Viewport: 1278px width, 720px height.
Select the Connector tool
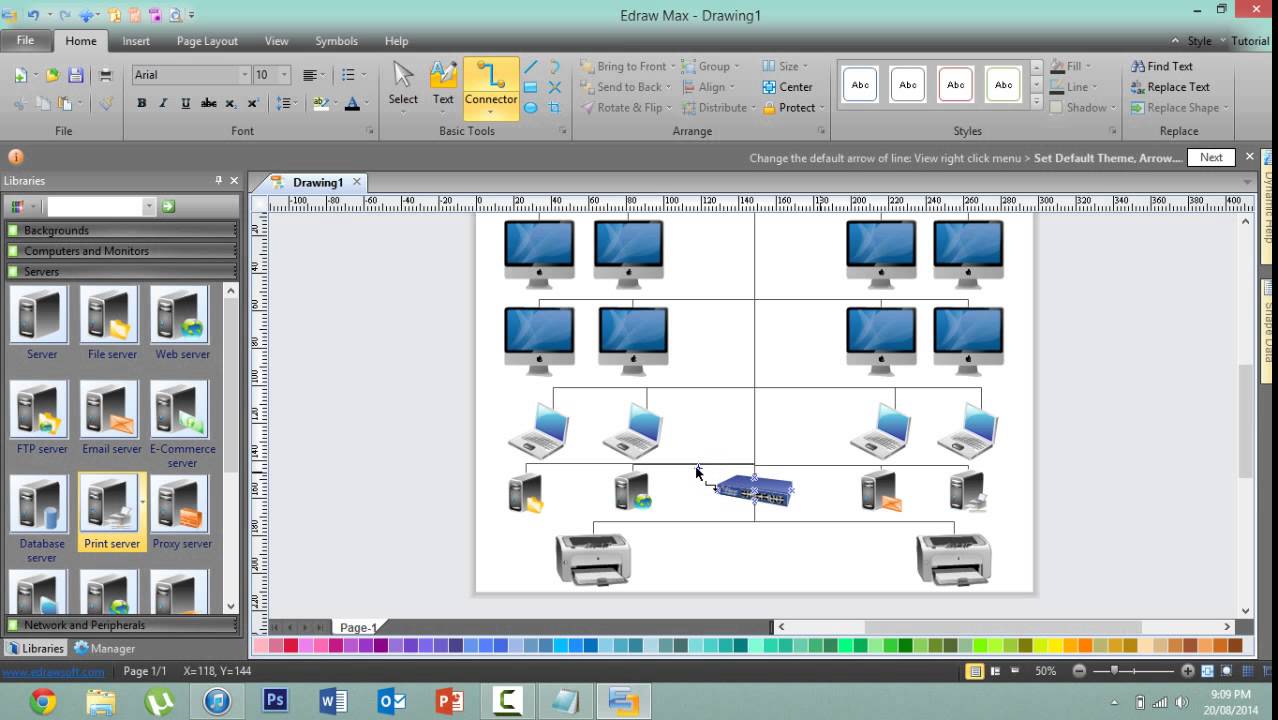click(x=491, y=88)
